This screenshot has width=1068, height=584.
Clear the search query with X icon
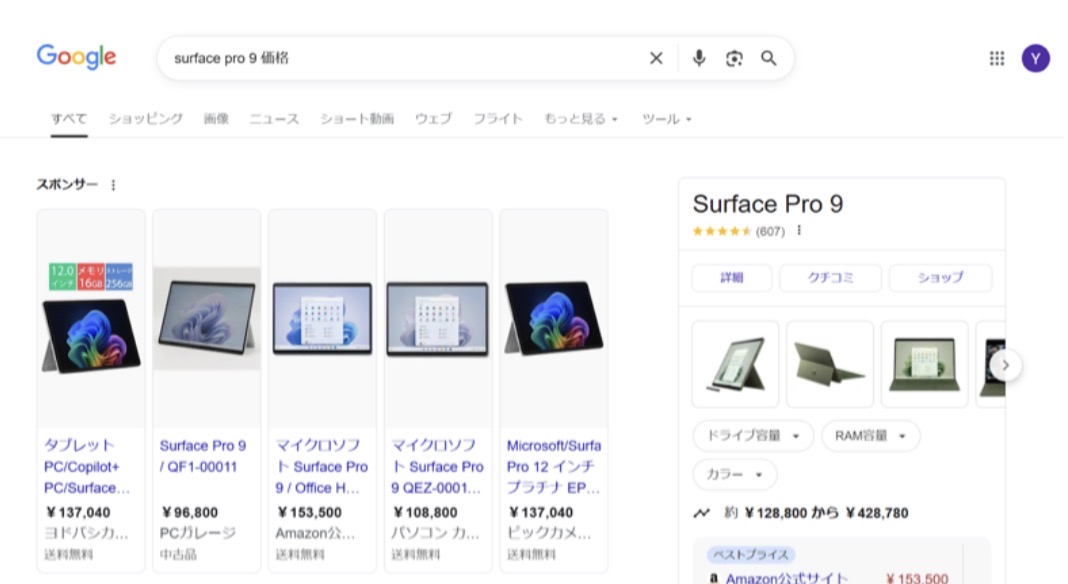(x=656, y=58)
